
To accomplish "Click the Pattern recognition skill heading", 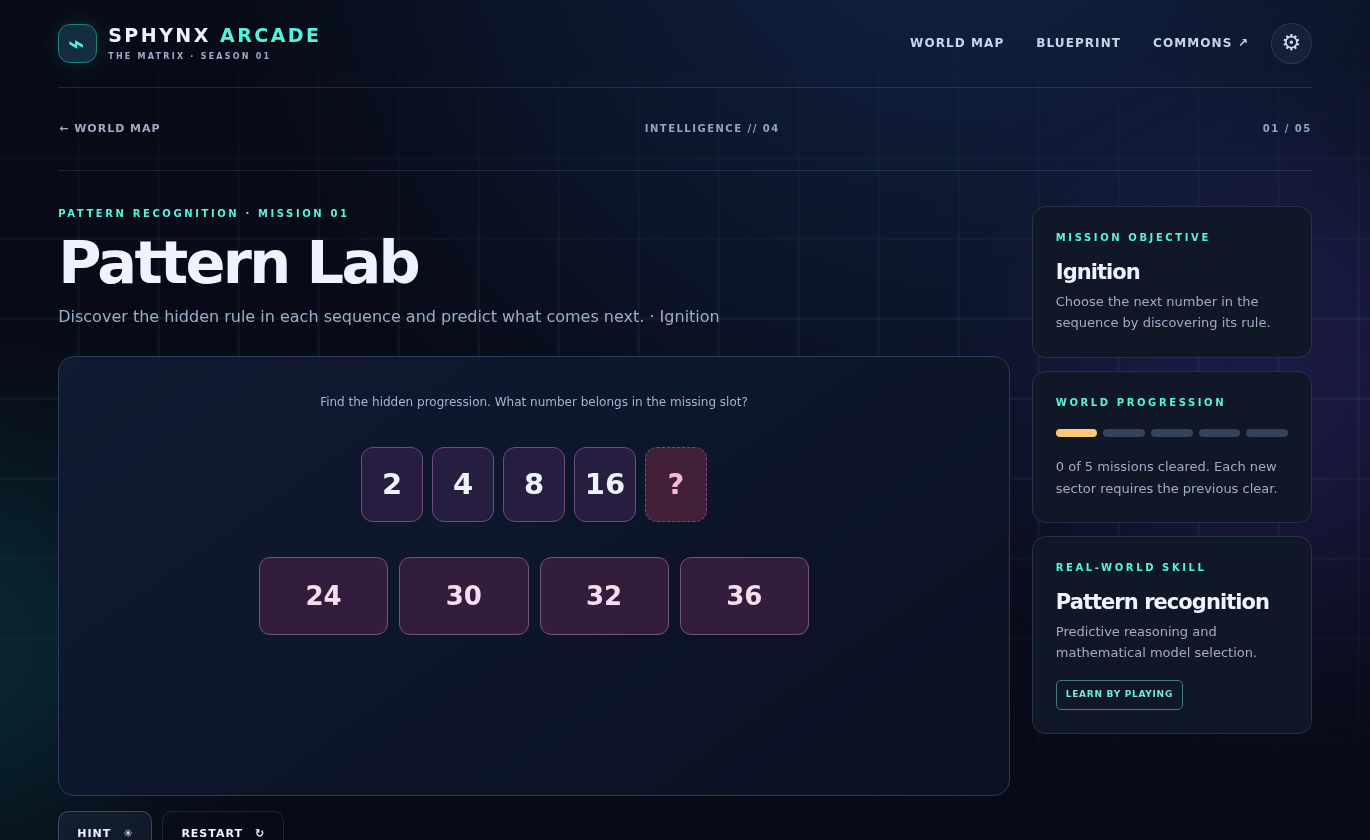I will pos(1162,601).
